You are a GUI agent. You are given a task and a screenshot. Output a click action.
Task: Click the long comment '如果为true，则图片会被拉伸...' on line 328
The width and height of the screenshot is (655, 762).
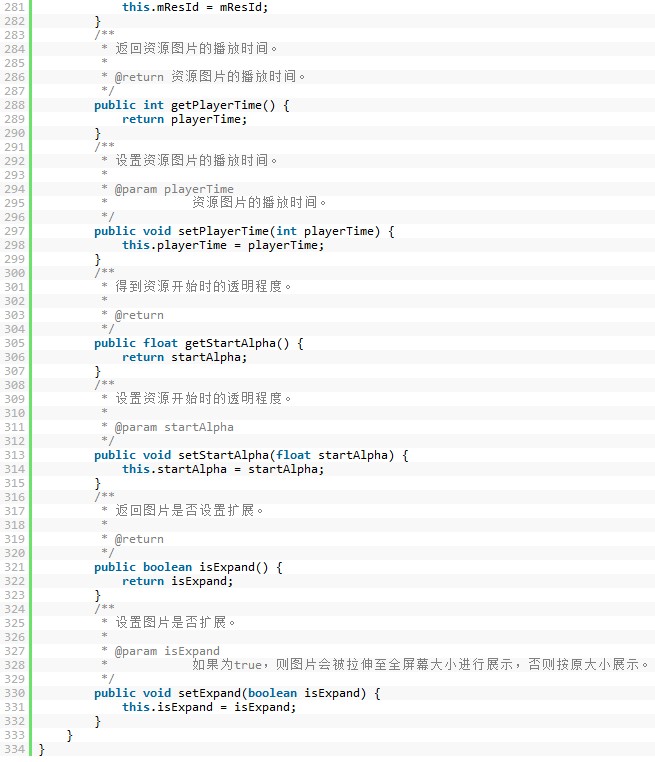coord(420,665)
